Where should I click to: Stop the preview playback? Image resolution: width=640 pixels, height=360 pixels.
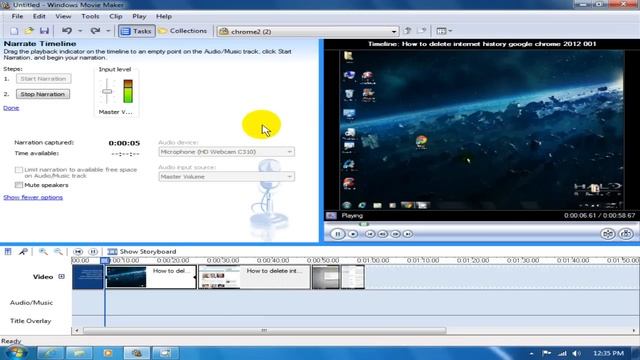point(353,234)
